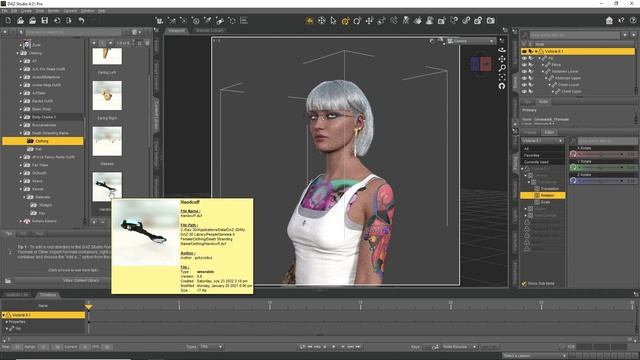Click the question-mark Help icon

click(x=633, y=20)
